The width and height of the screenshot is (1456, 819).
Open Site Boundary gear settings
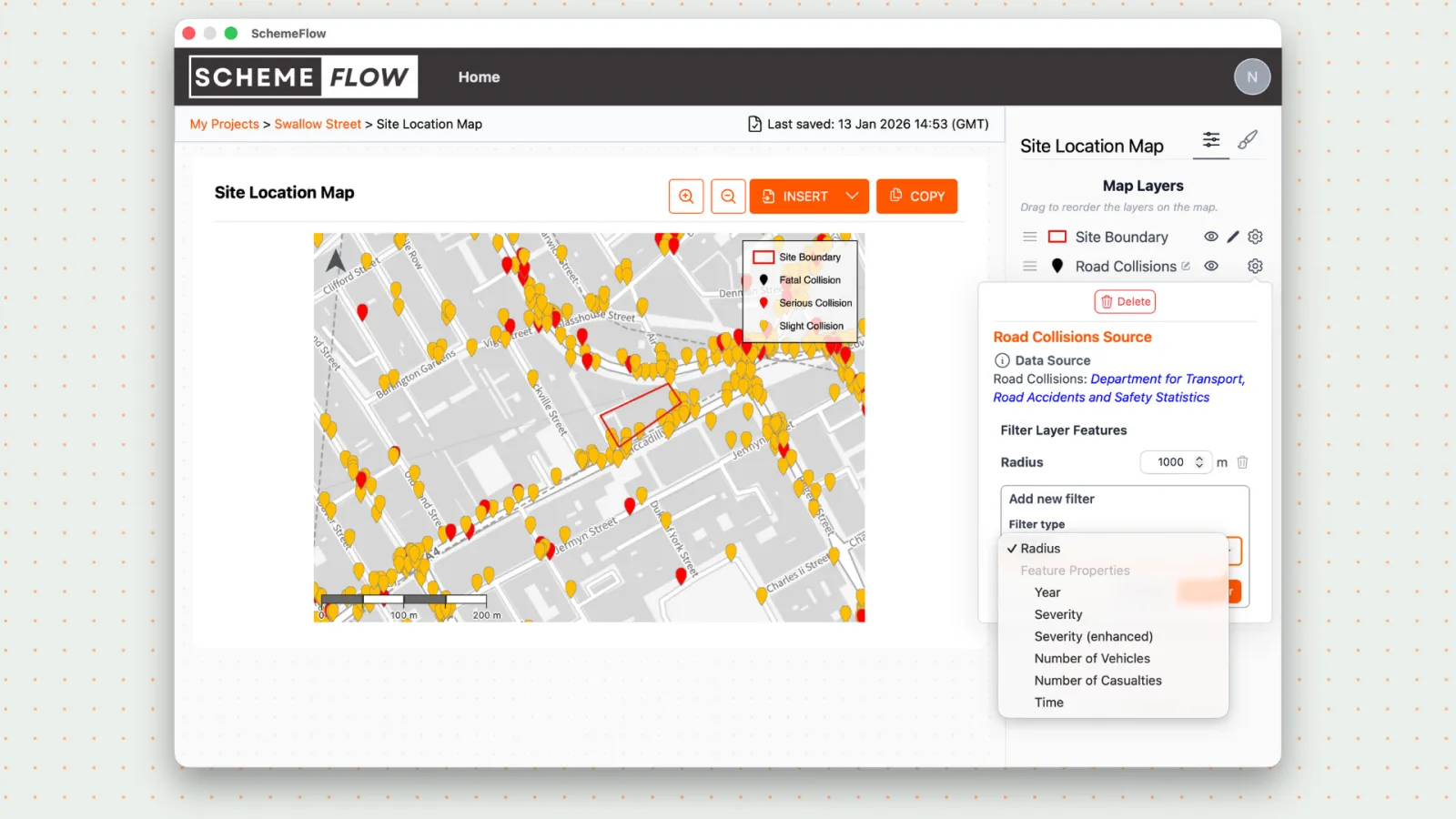pyautogui.click(x=1255, y=237)
